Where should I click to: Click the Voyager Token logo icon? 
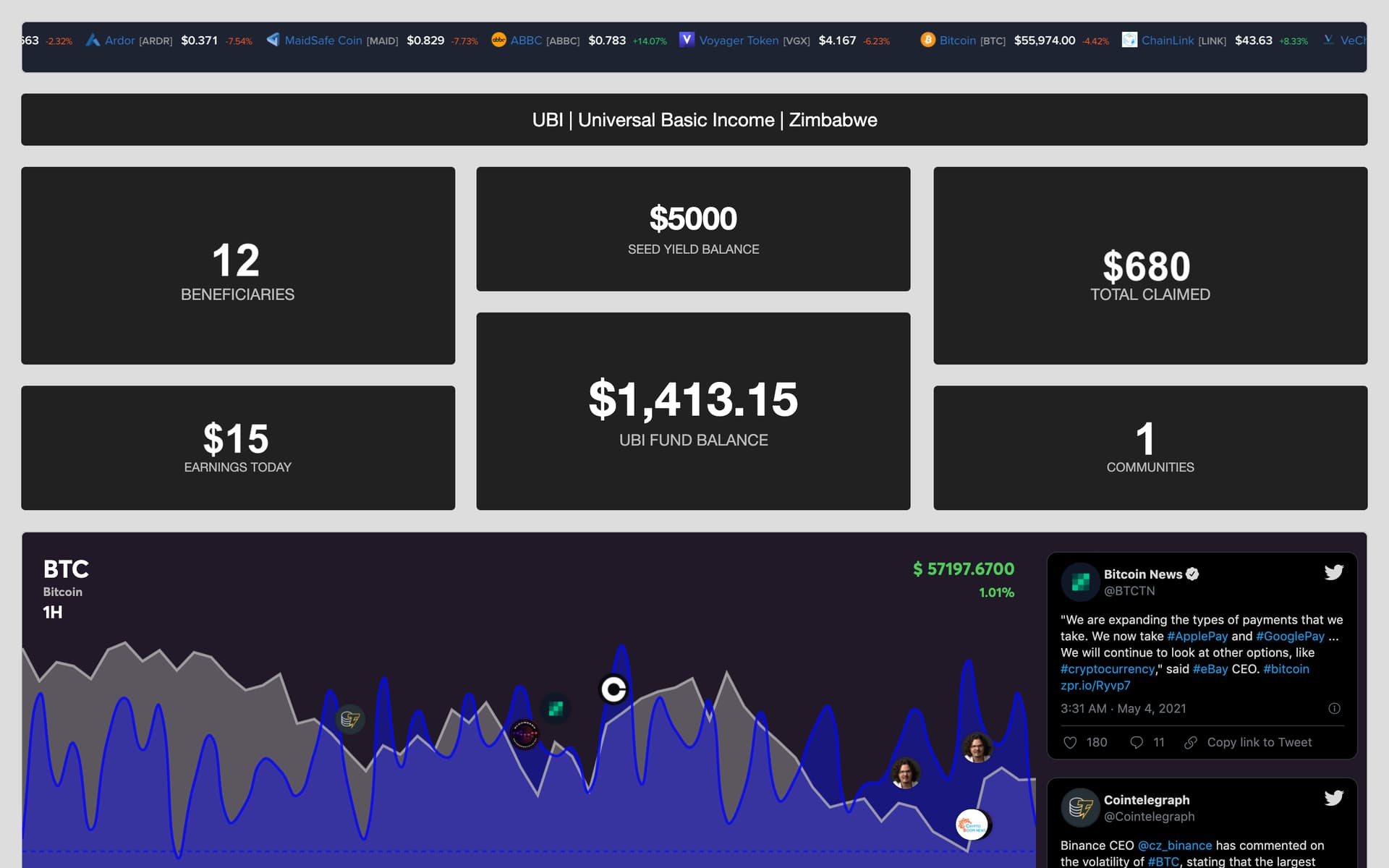pyautogui.click(x=687, y=39)
